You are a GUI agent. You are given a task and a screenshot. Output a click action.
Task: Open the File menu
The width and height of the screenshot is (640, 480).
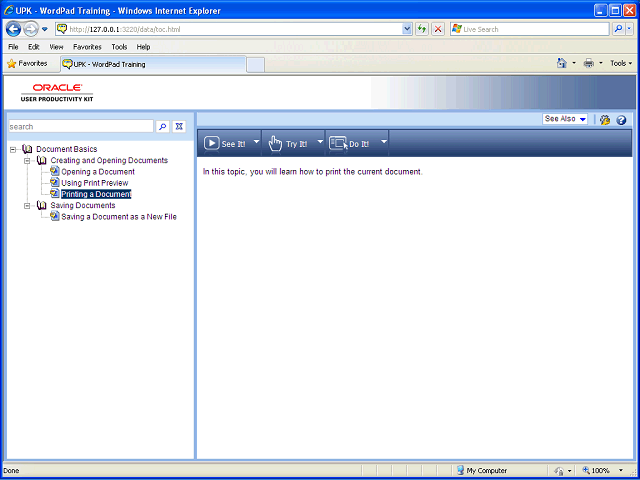[x=13, y=47]
